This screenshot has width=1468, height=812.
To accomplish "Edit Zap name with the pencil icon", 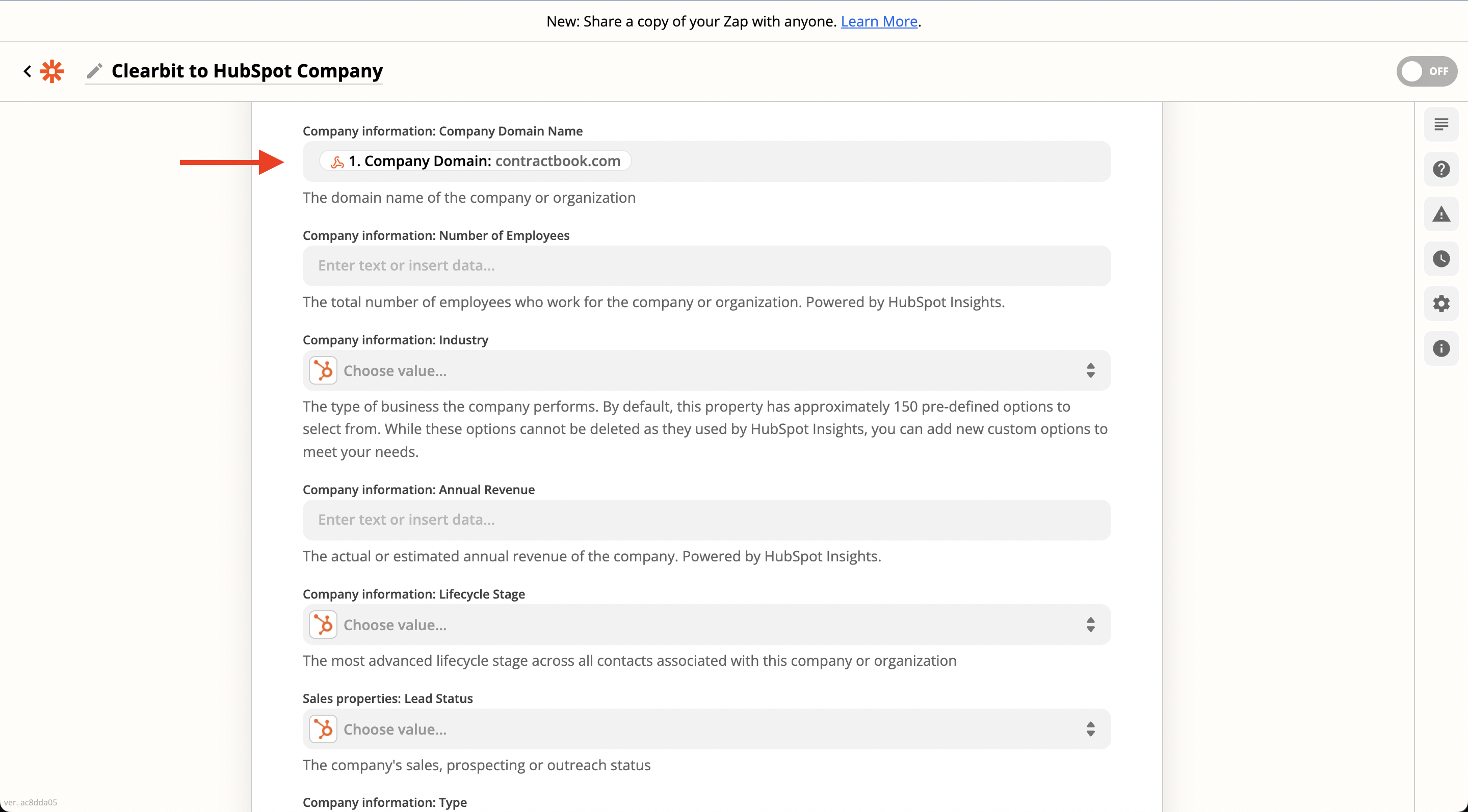I will pyautogui.click(x=95, y=71).
